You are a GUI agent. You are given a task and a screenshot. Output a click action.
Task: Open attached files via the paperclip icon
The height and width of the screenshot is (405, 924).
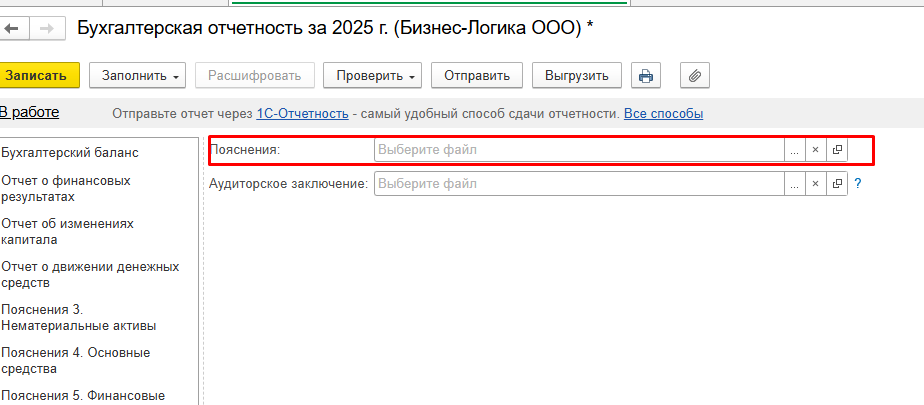tap(695, 75)
